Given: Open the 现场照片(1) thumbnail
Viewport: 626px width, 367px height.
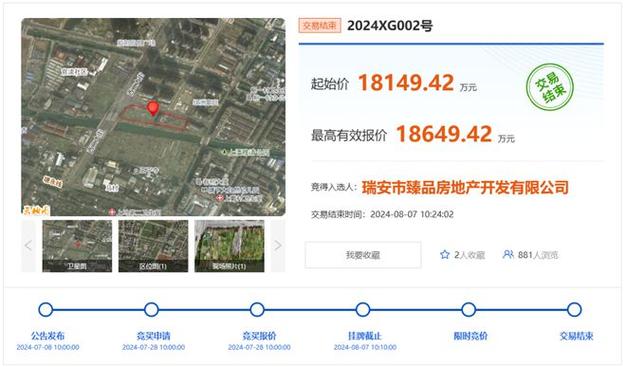Looking at the screenshot, I should tap(229, 246).
